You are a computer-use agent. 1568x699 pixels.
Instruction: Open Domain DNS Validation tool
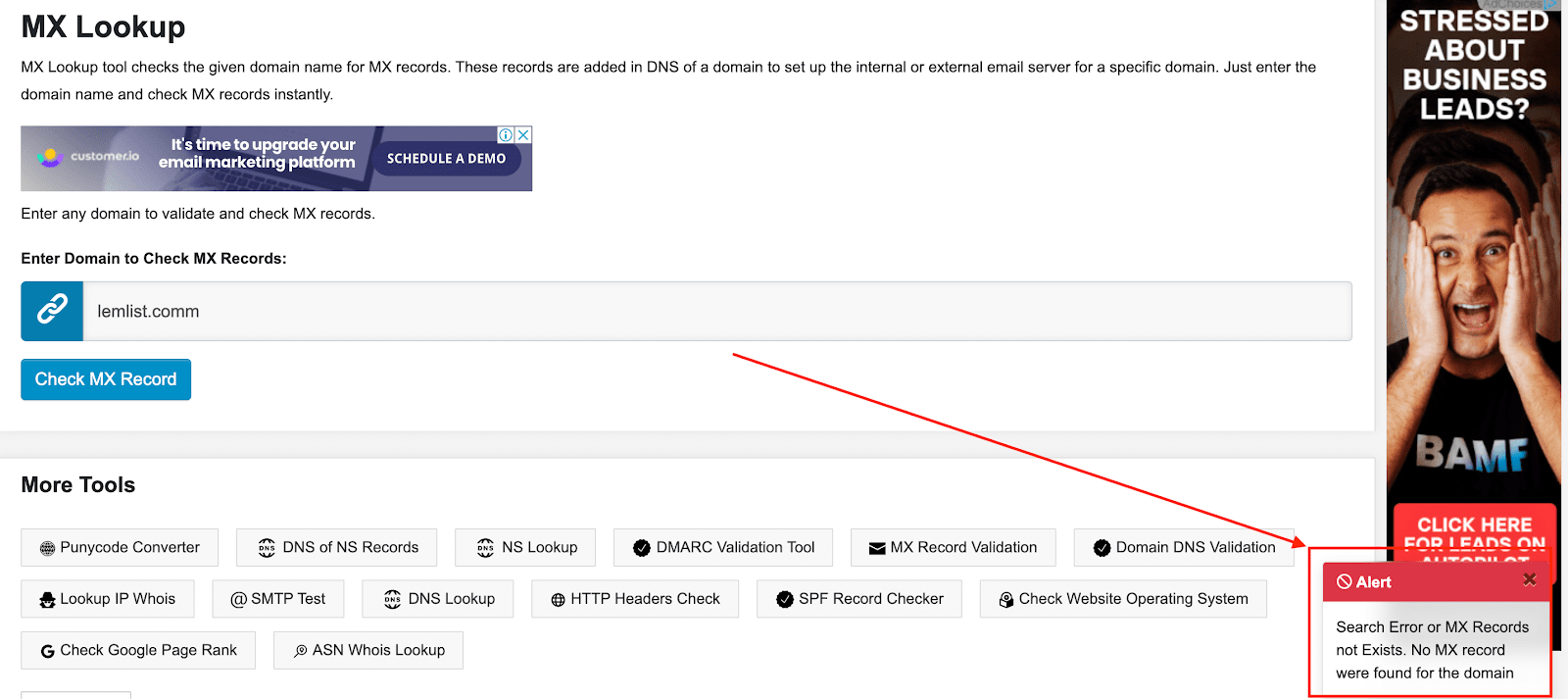(1184, 547)
